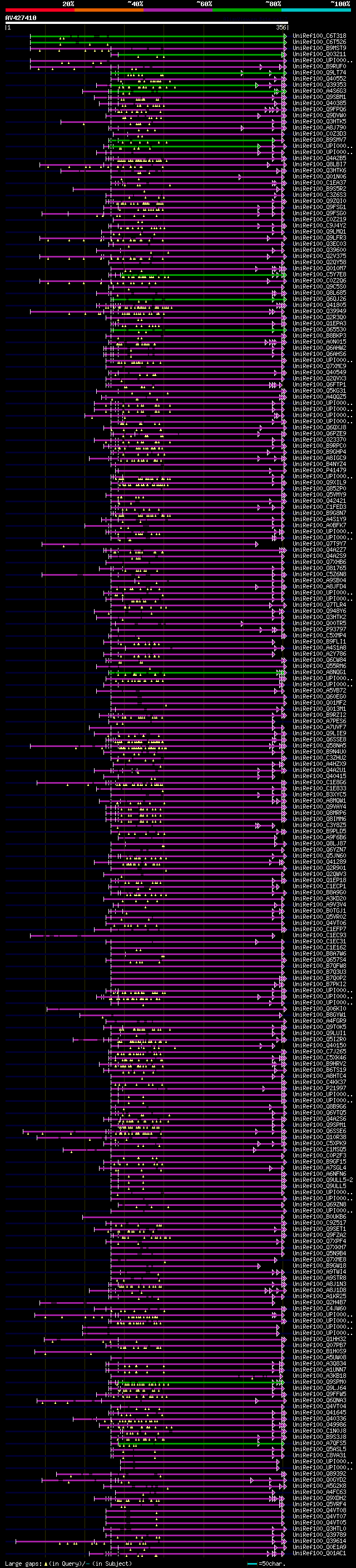Select the UniRef100_Q9LIE9 label

[319, 733]
